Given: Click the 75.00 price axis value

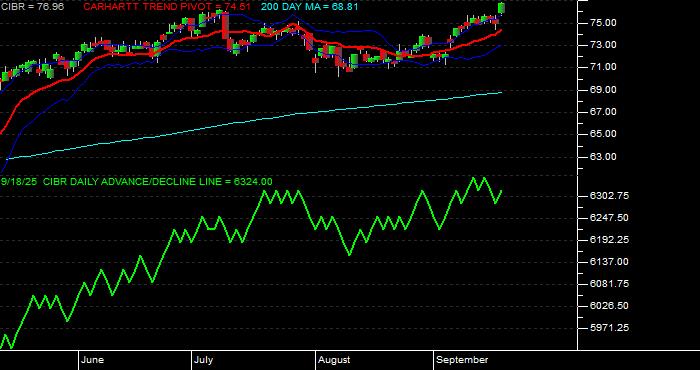Looking at the screenshot, I should click(x=603, y=23).
